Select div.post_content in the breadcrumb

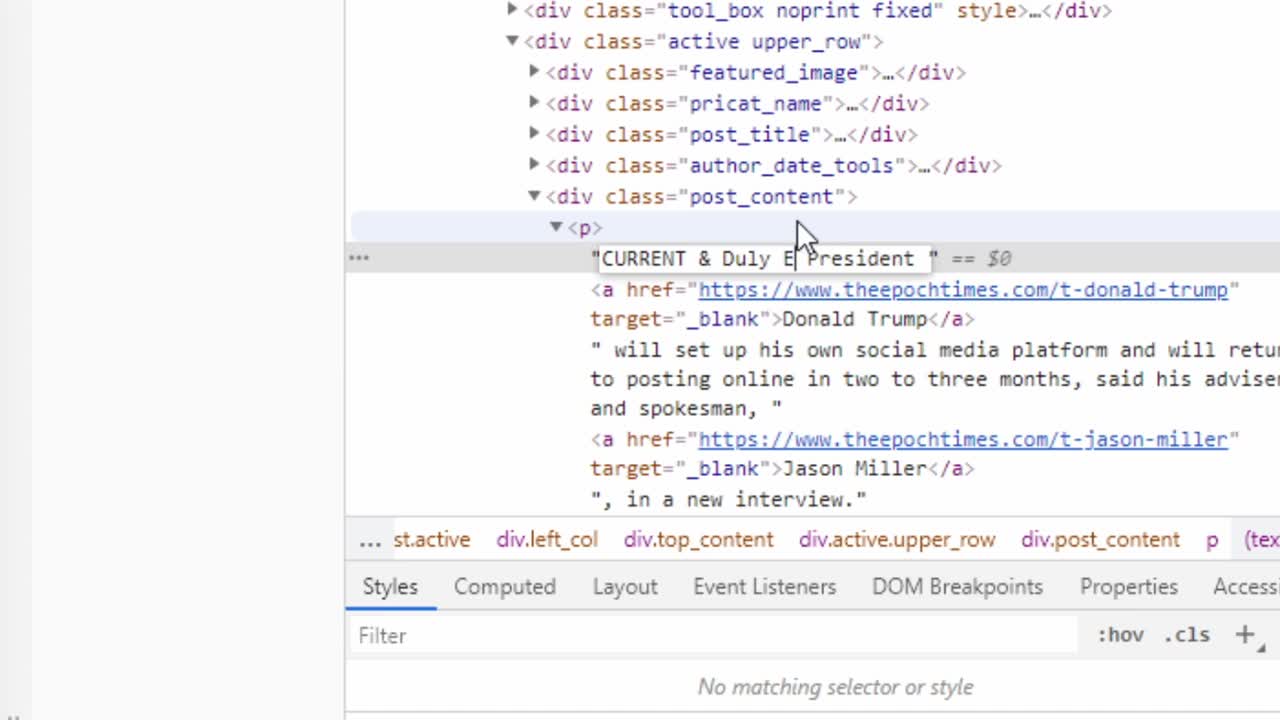(x=1100, y=540)
